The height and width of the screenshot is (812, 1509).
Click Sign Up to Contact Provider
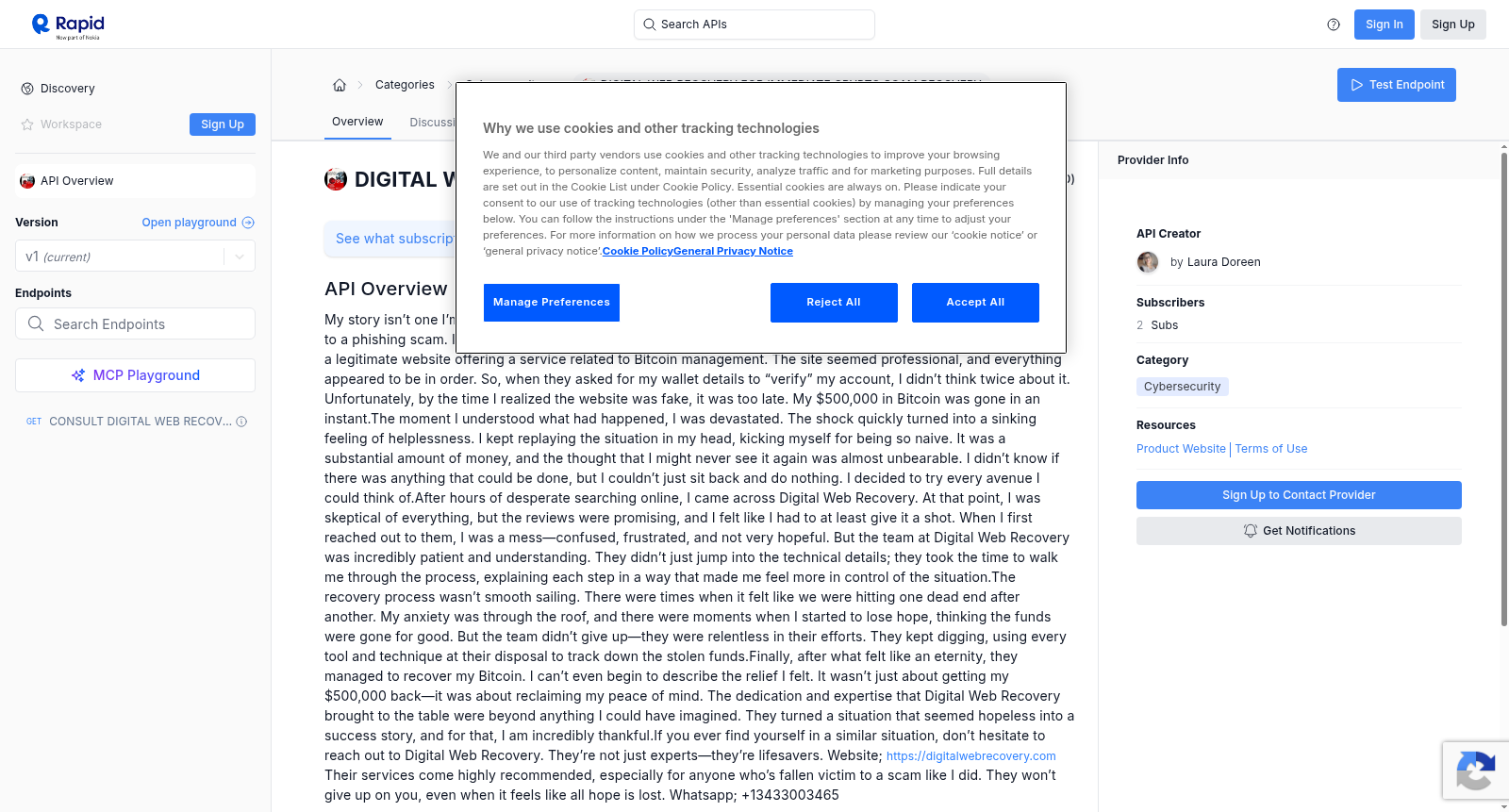pyautogui.click(x=1299, y=495)
